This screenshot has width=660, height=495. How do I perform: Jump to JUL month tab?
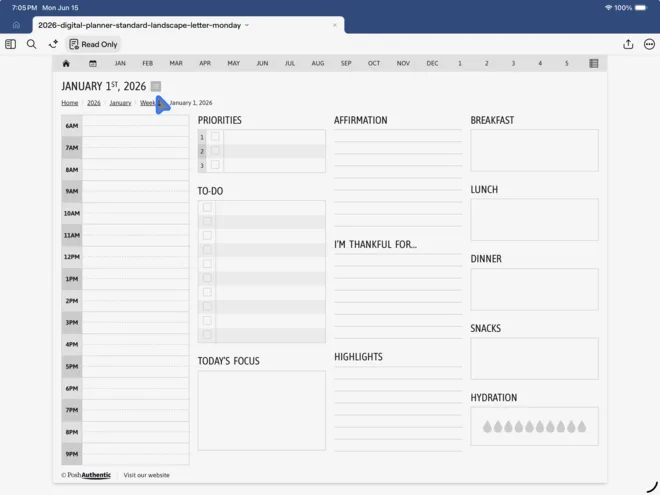point(290,64)
